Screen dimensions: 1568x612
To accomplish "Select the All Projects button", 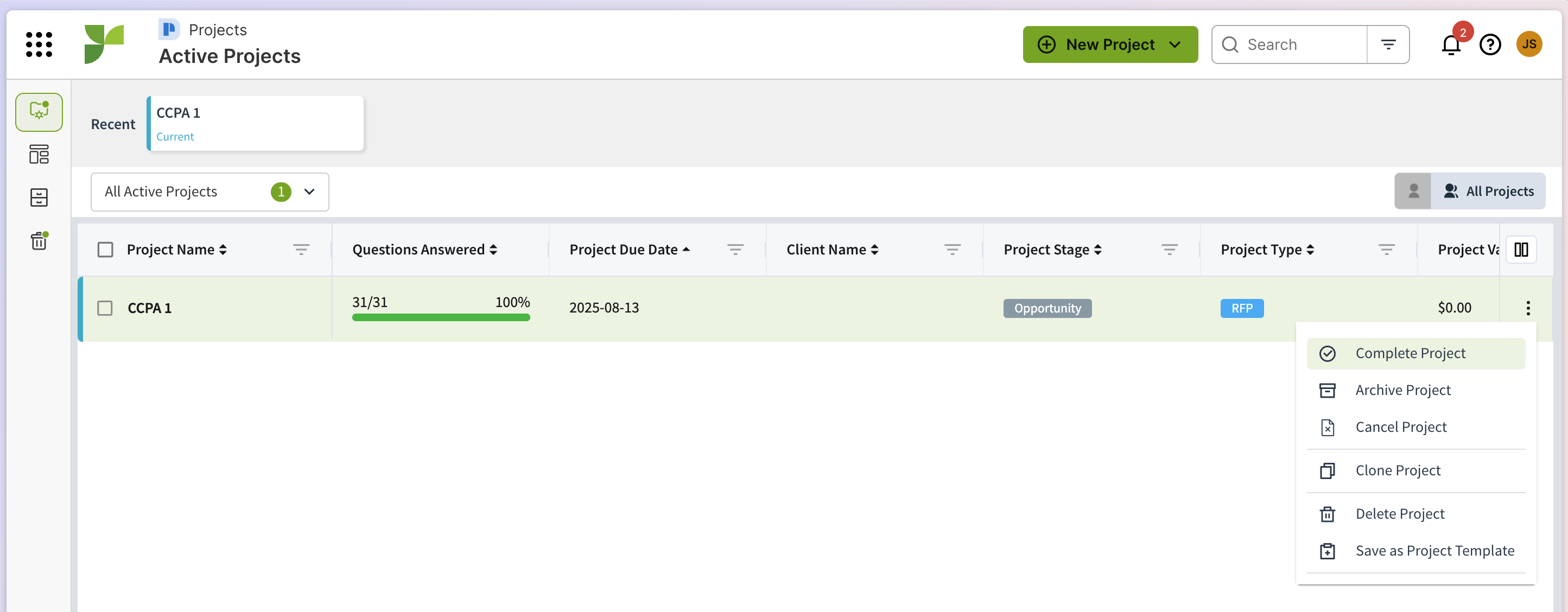I will pos(1488,191).
